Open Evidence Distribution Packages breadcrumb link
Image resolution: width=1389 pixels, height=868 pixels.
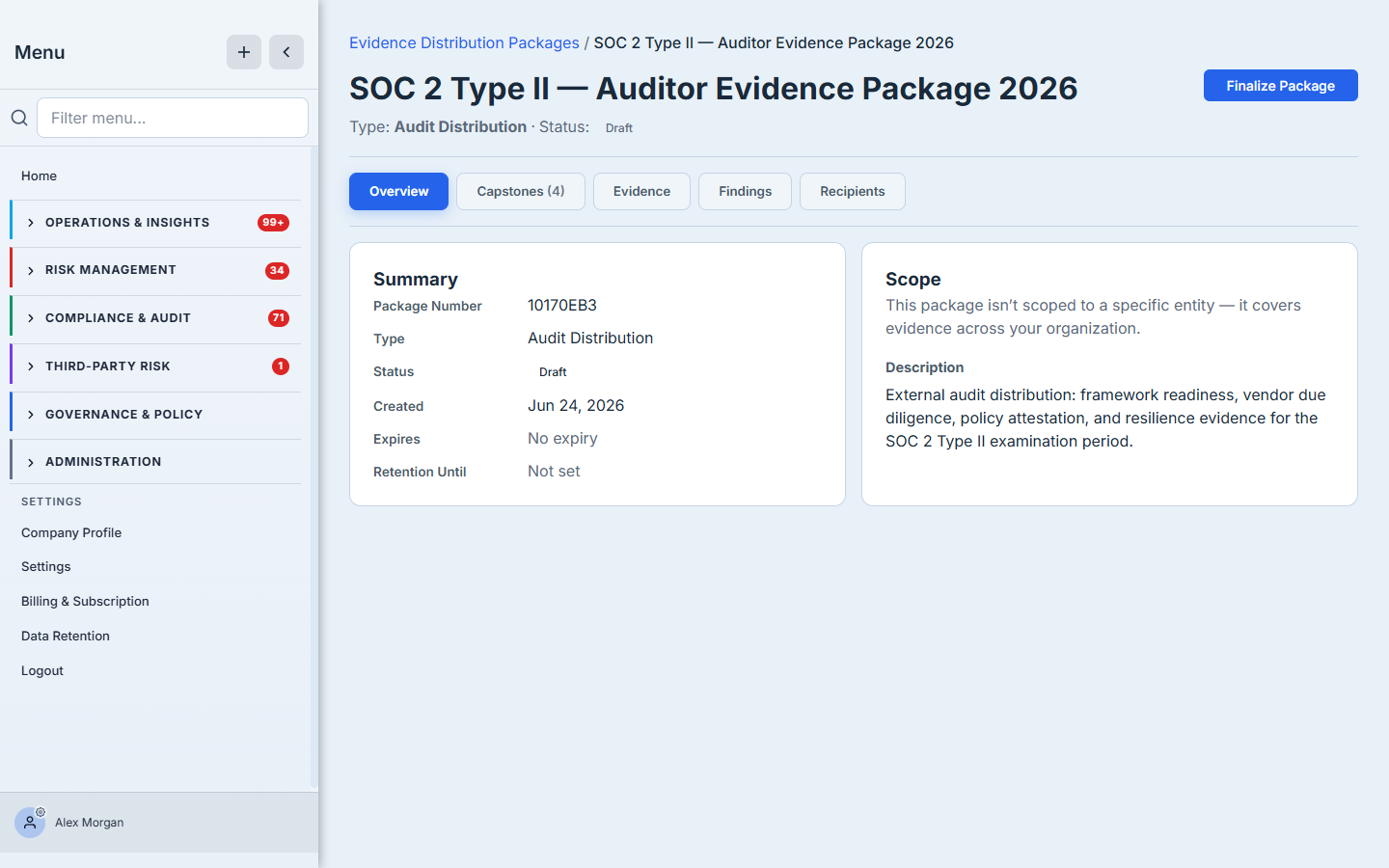464,42
